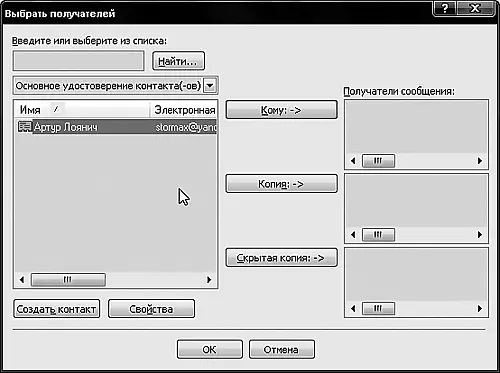Image resolution: width=500 pixels, height=373 pixels.
Task: Click left scroll arrow in contact list
Action: tap(22, 280)
